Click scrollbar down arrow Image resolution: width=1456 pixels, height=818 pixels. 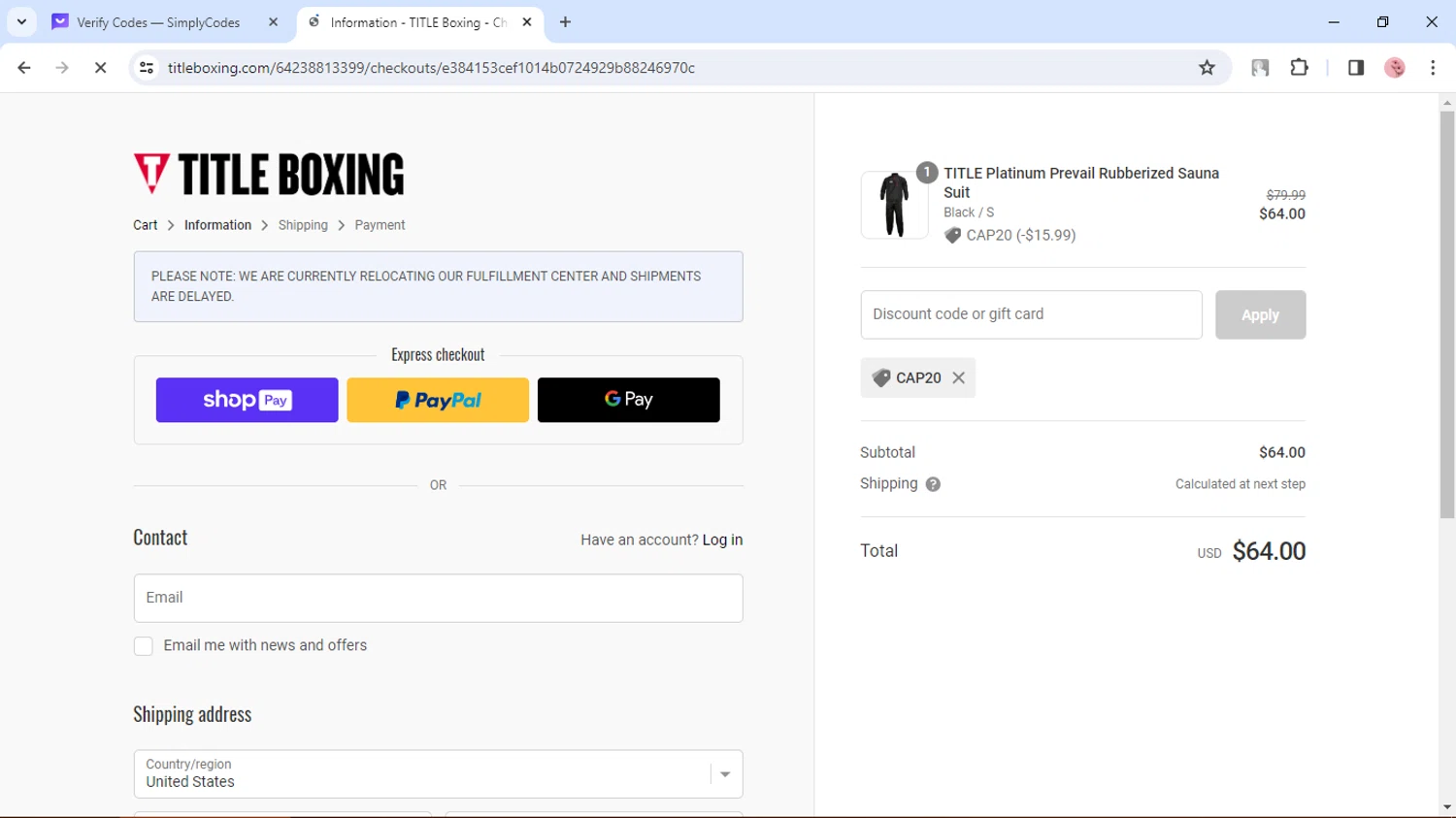click(x=1447, y=807)
